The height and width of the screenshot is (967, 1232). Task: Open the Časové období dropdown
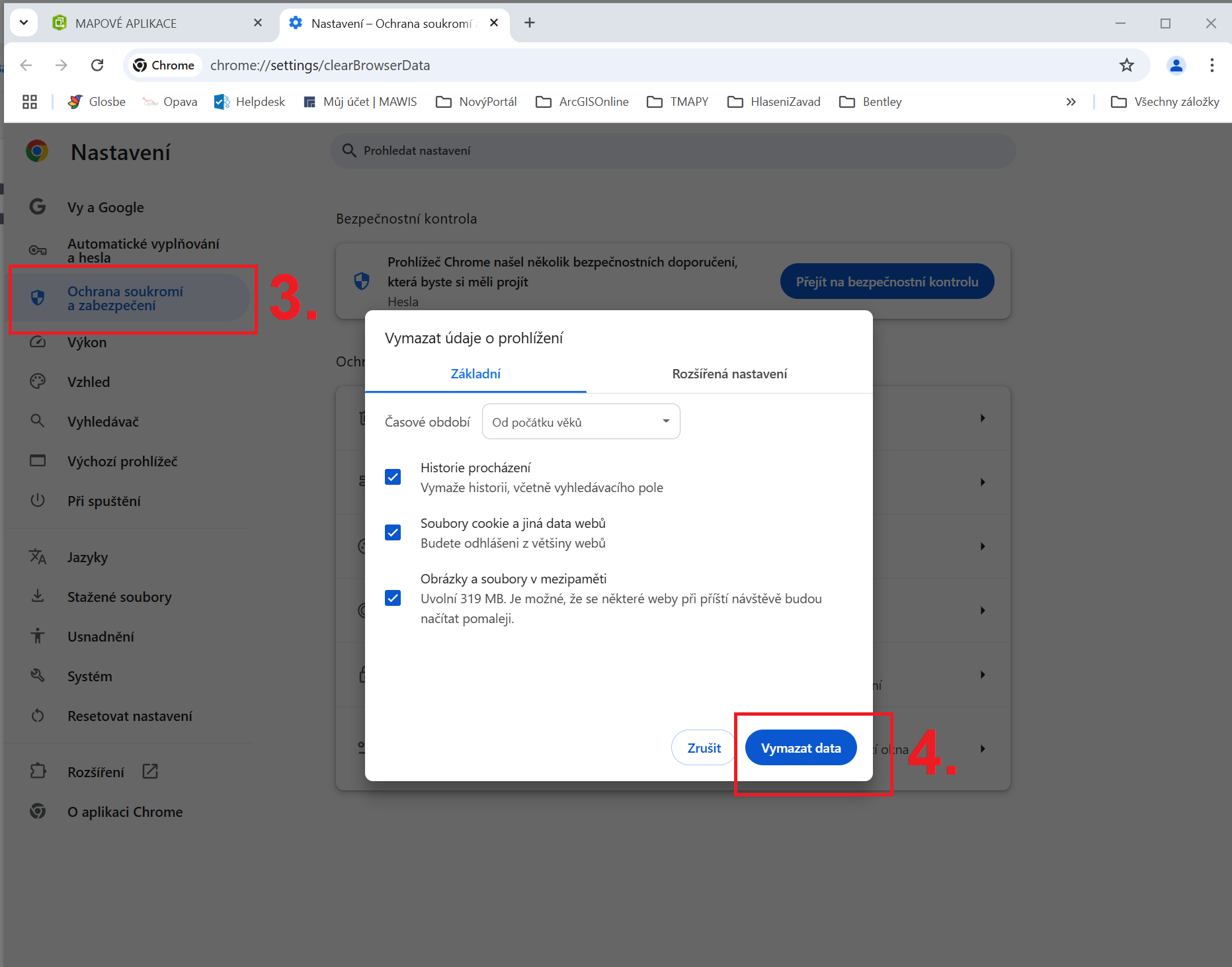pos(581,421)
